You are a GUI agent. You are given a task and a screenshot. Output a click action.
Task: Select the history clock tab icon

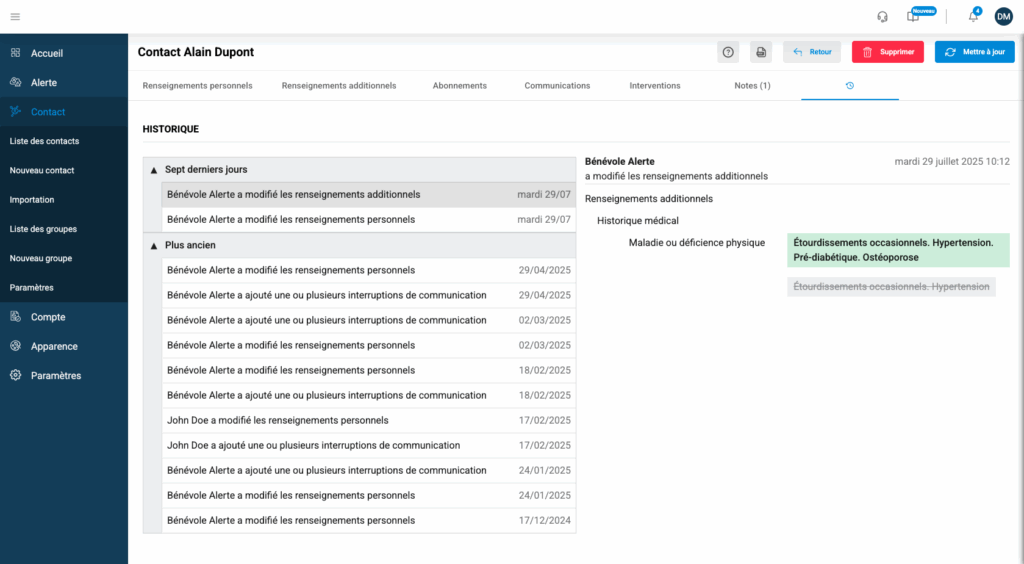(849, 86)
